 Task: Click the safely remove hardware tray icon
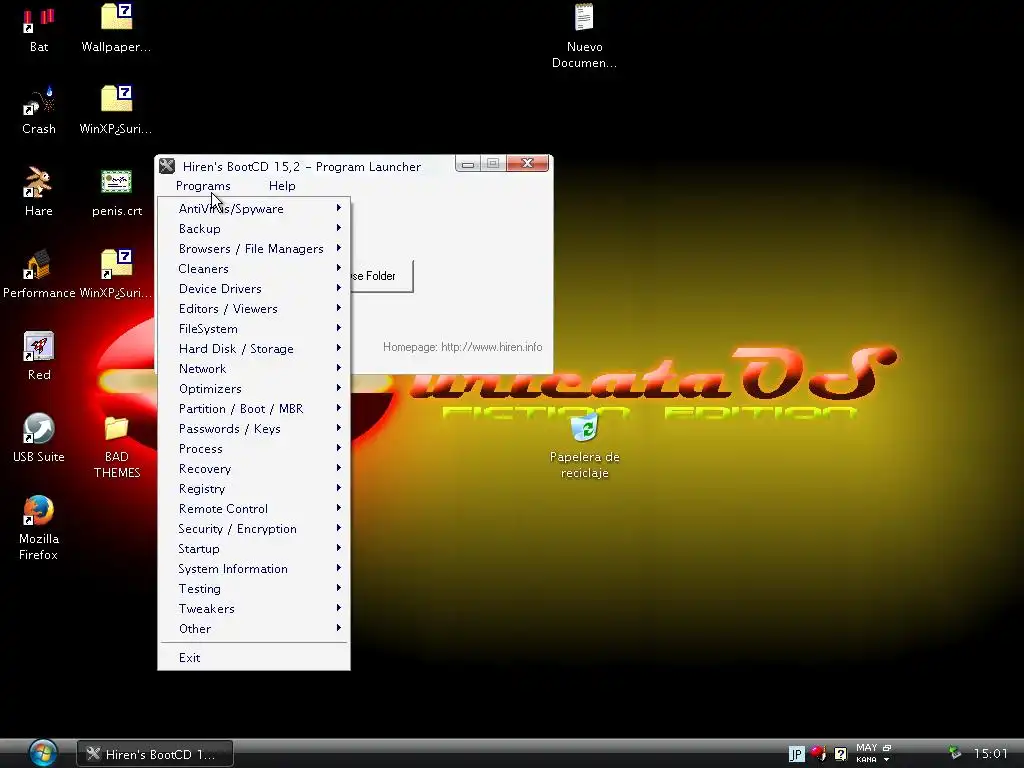[954, 754]
